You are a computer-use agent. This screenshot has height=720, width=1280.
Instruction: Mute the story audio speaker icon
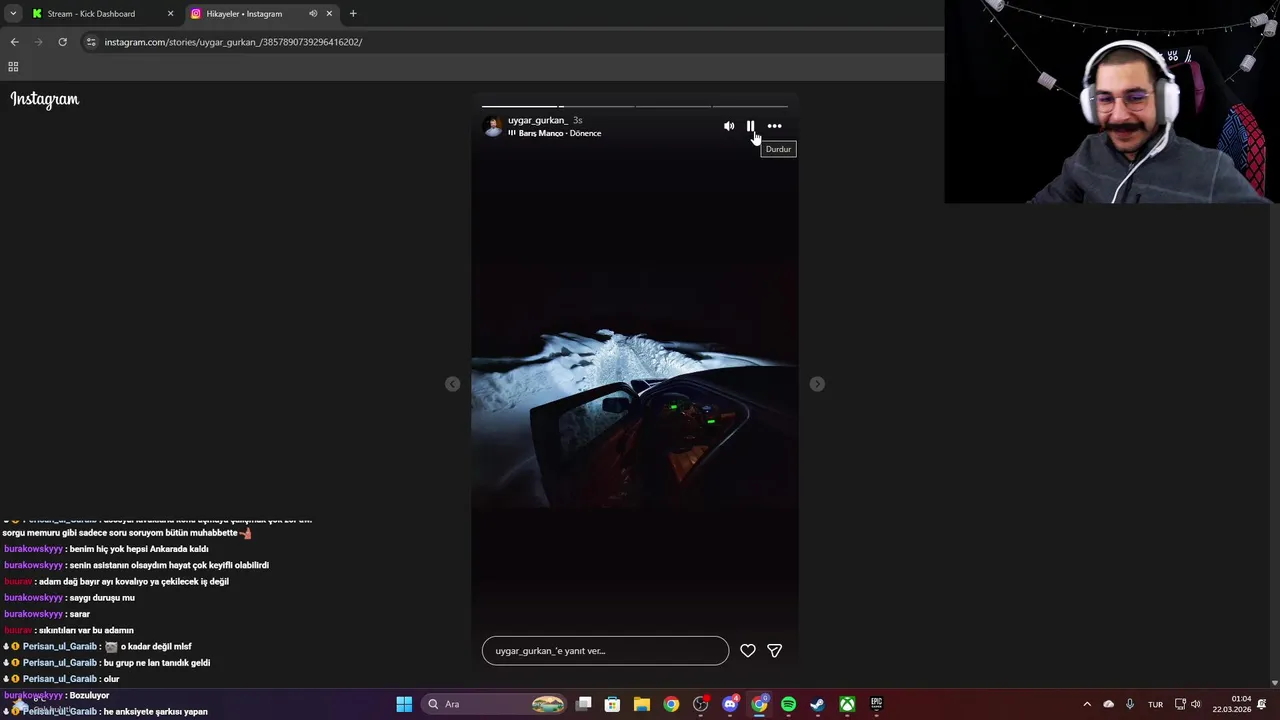click(729, 126)
